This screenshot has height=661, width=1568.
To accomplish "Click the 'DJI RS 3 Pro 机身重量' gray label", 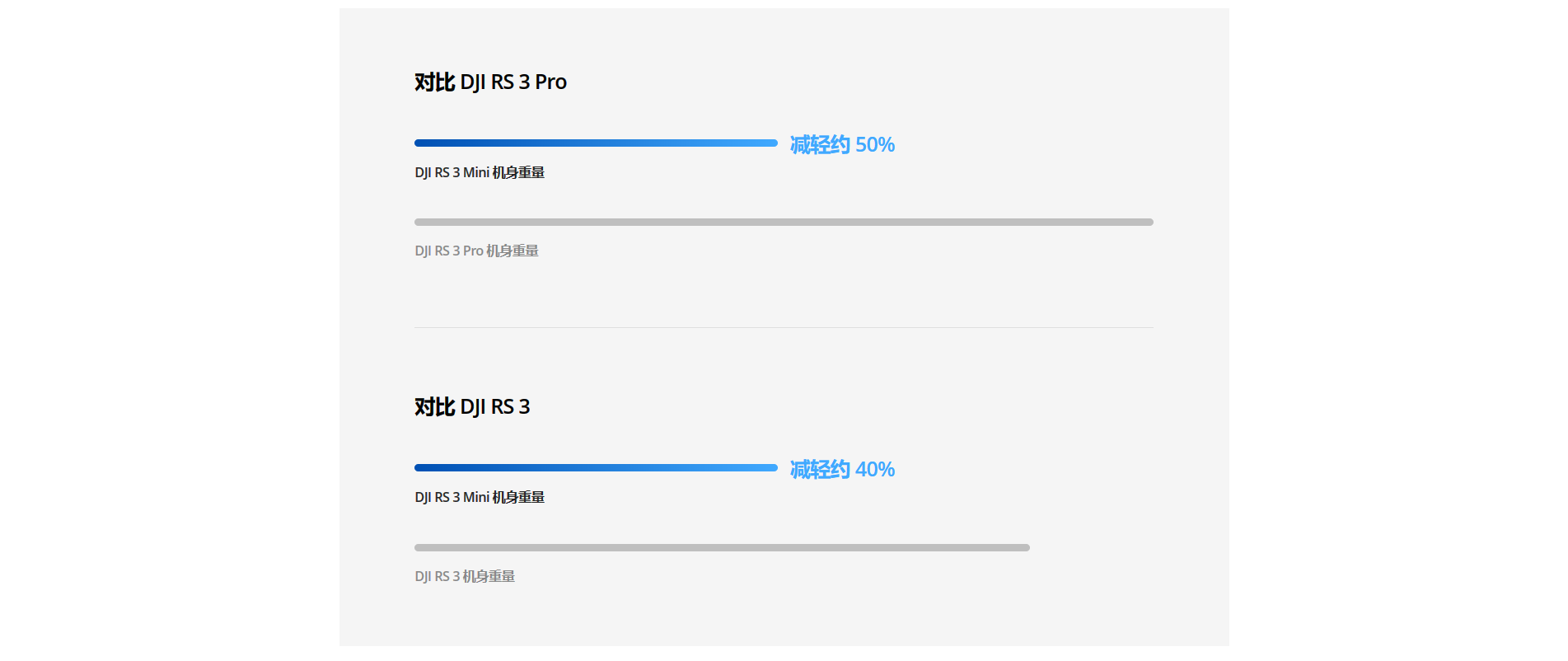I will [x=476, y=251].
